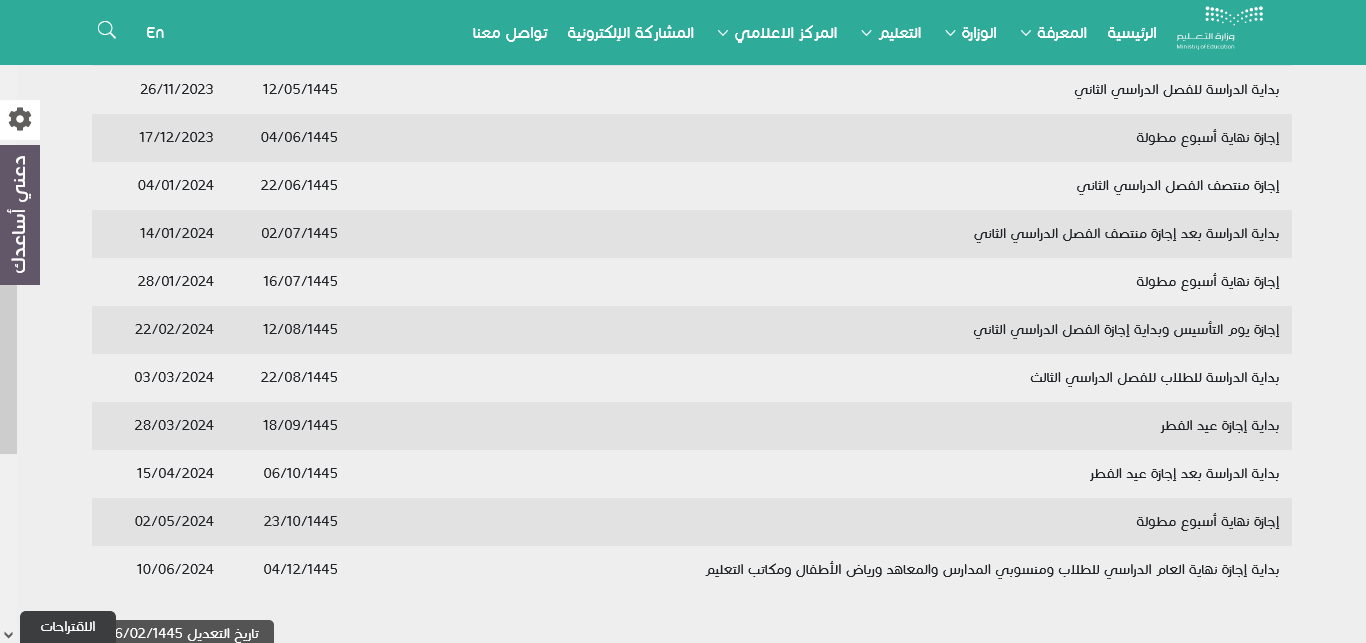Select Hijri date 06/10/1445
The height and width of the screenshot is (643, 1366).
300,473
